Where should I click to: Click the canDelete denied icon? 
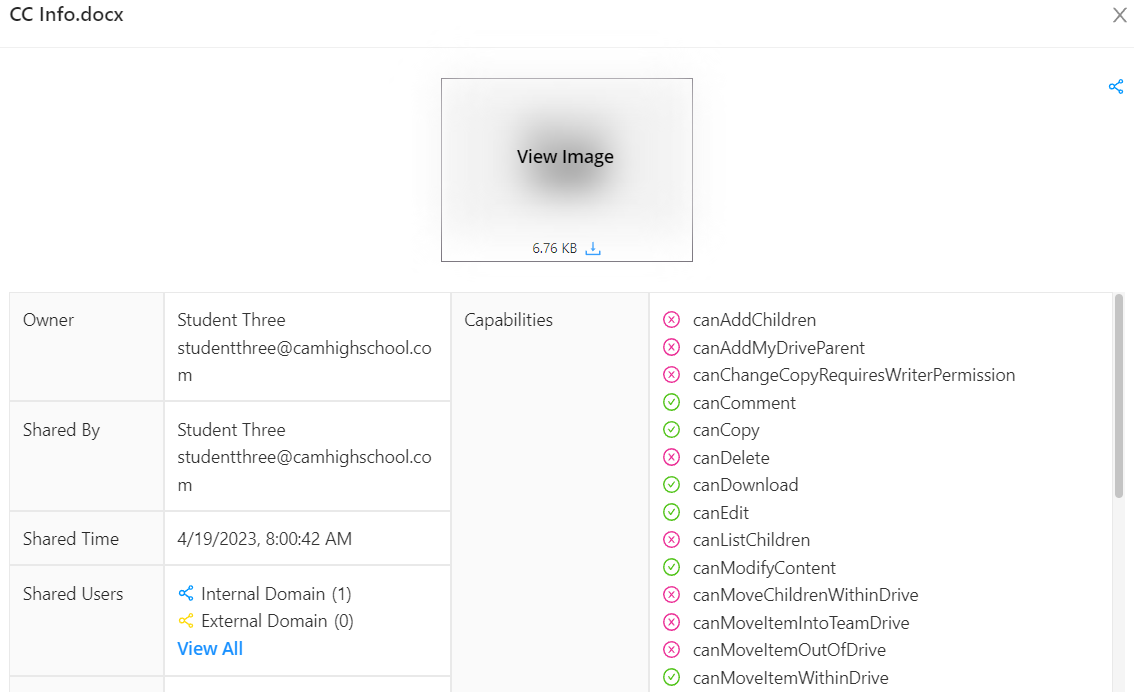(x=672, y=458)
